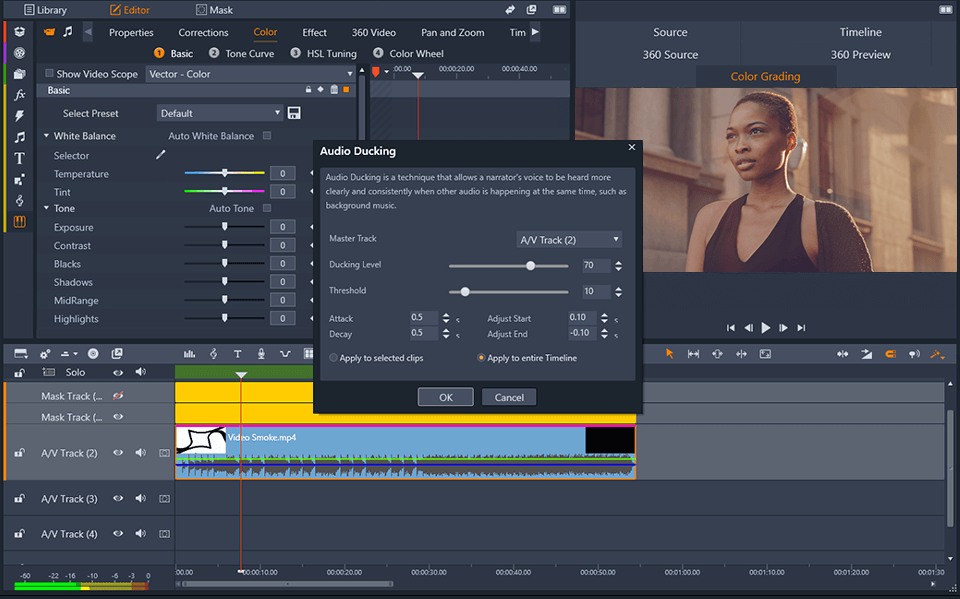The width and height of the screenshot is (960, 599).
Task: Click the Video Smoke.mp4 clip on the timeline
Action: (400, 438)
